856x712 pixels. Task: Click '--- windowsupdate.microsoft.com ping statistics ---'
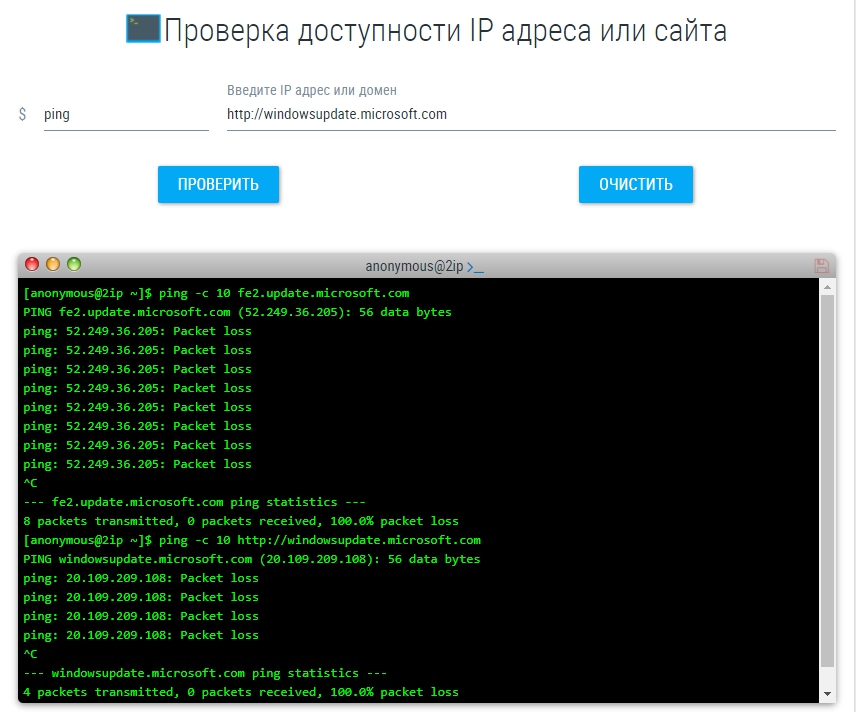[205, 673]
